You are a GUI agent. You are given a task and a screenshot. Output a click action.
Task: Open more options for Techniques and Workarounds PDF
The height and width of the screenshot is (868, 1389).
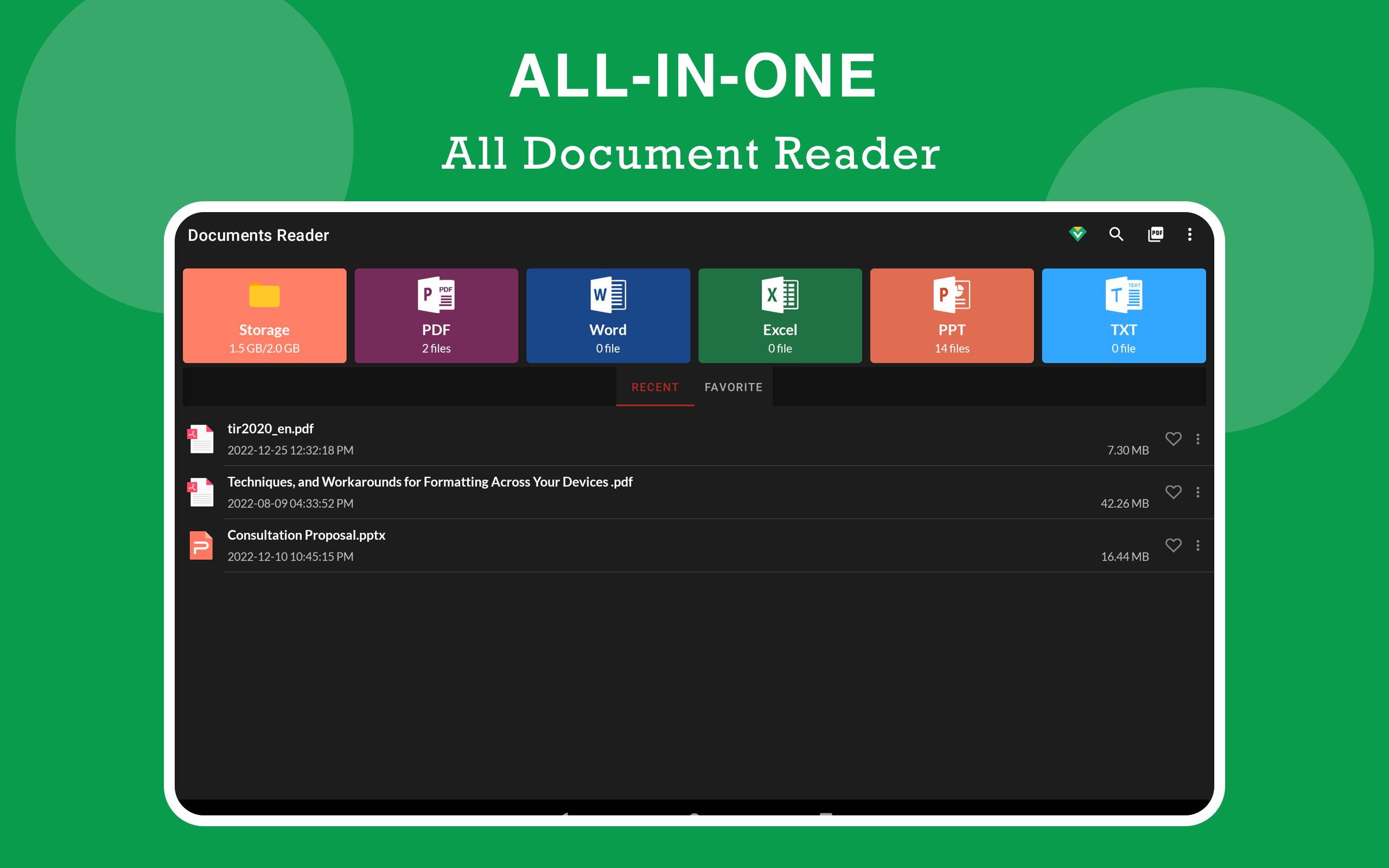pyautogui.click(x=1198, y=492)
